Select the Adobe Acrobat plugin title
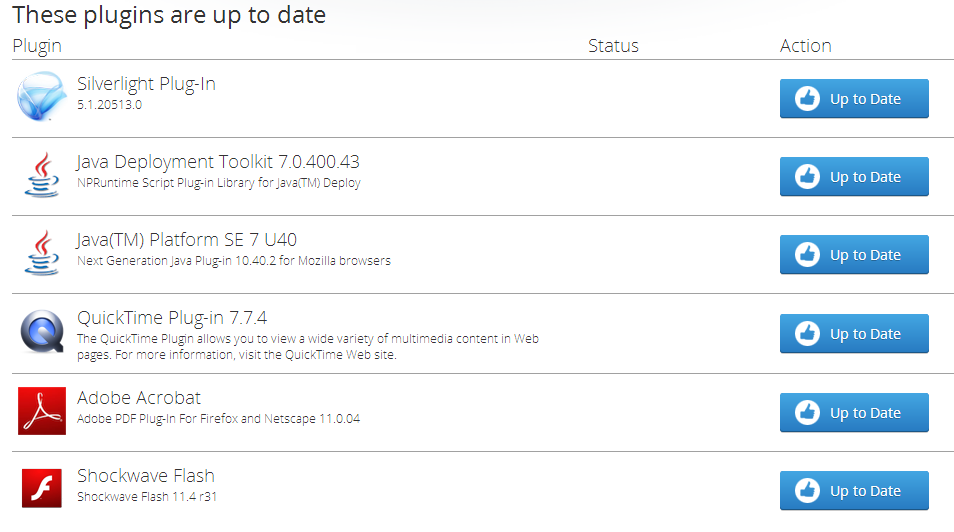Screen dimensions: 954x532 [139, 397]
